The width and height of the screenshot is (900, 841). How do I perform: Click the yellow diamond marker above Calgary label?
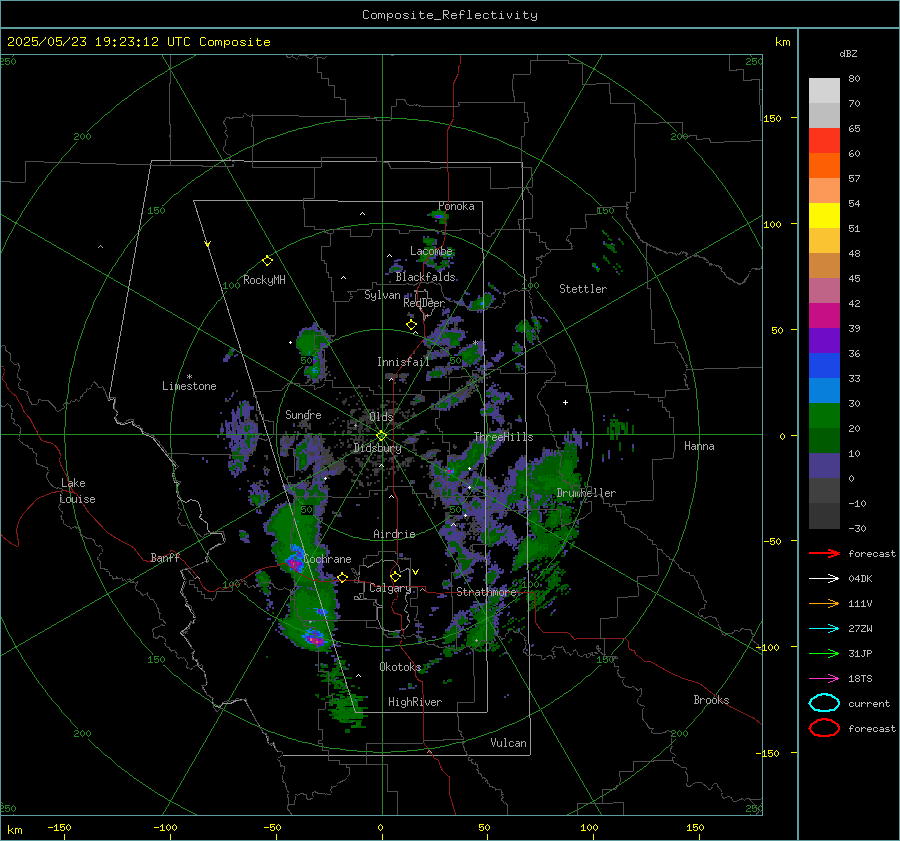coord(395,576)
